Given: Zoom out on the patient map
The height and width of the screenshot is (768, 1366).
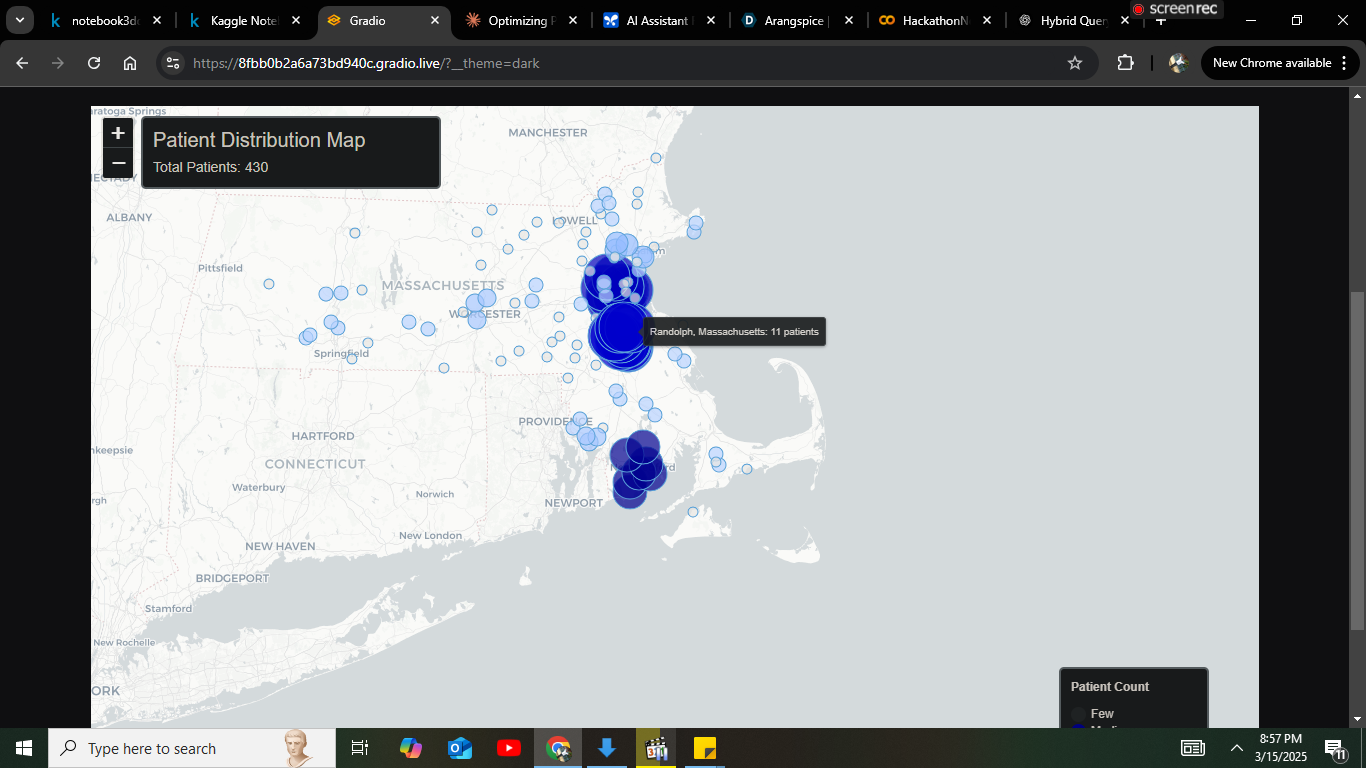Looking at the screenshot, I should click(118, 163).
